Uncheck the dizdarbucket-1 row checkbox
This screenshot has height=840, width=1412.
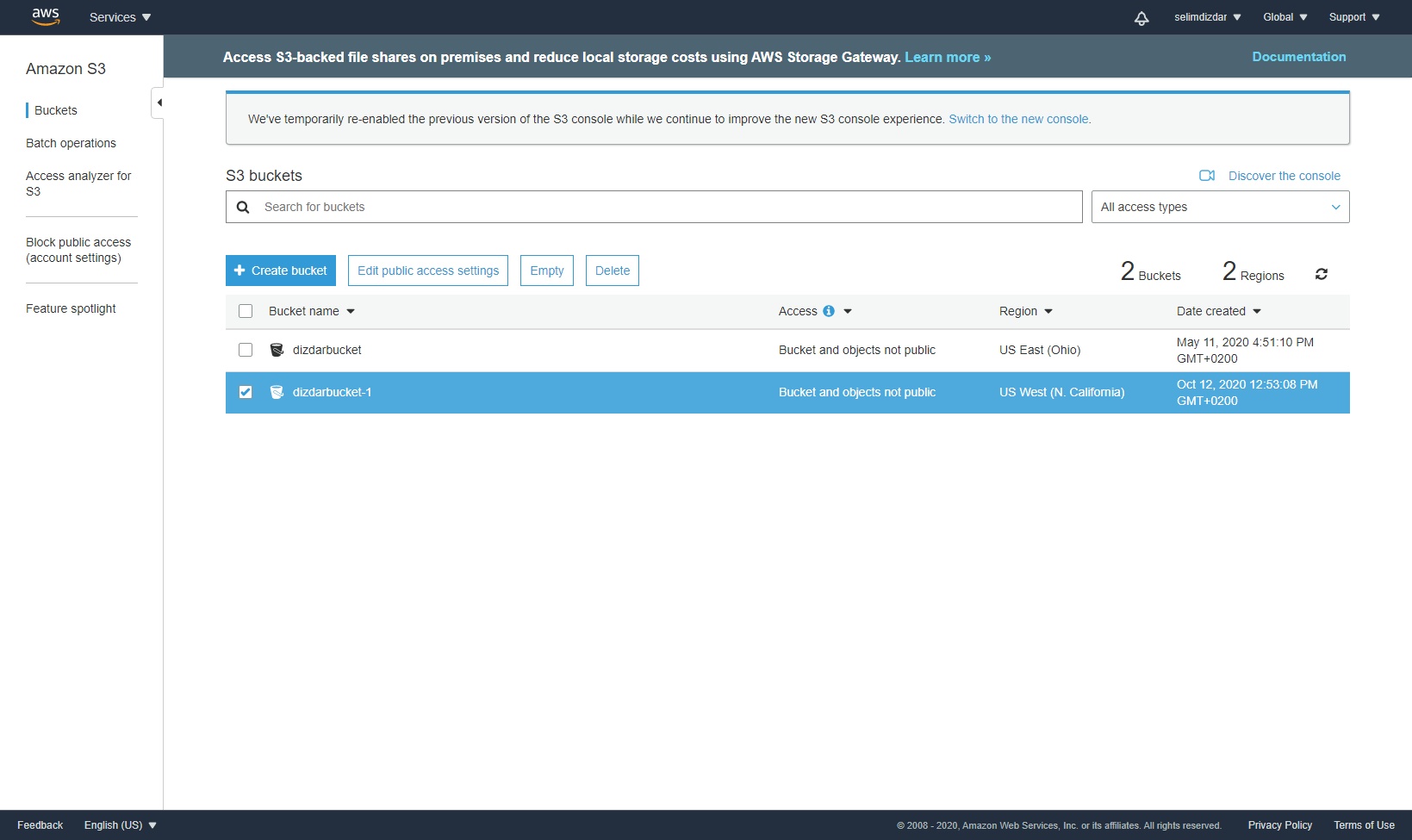tap(246, 392)
